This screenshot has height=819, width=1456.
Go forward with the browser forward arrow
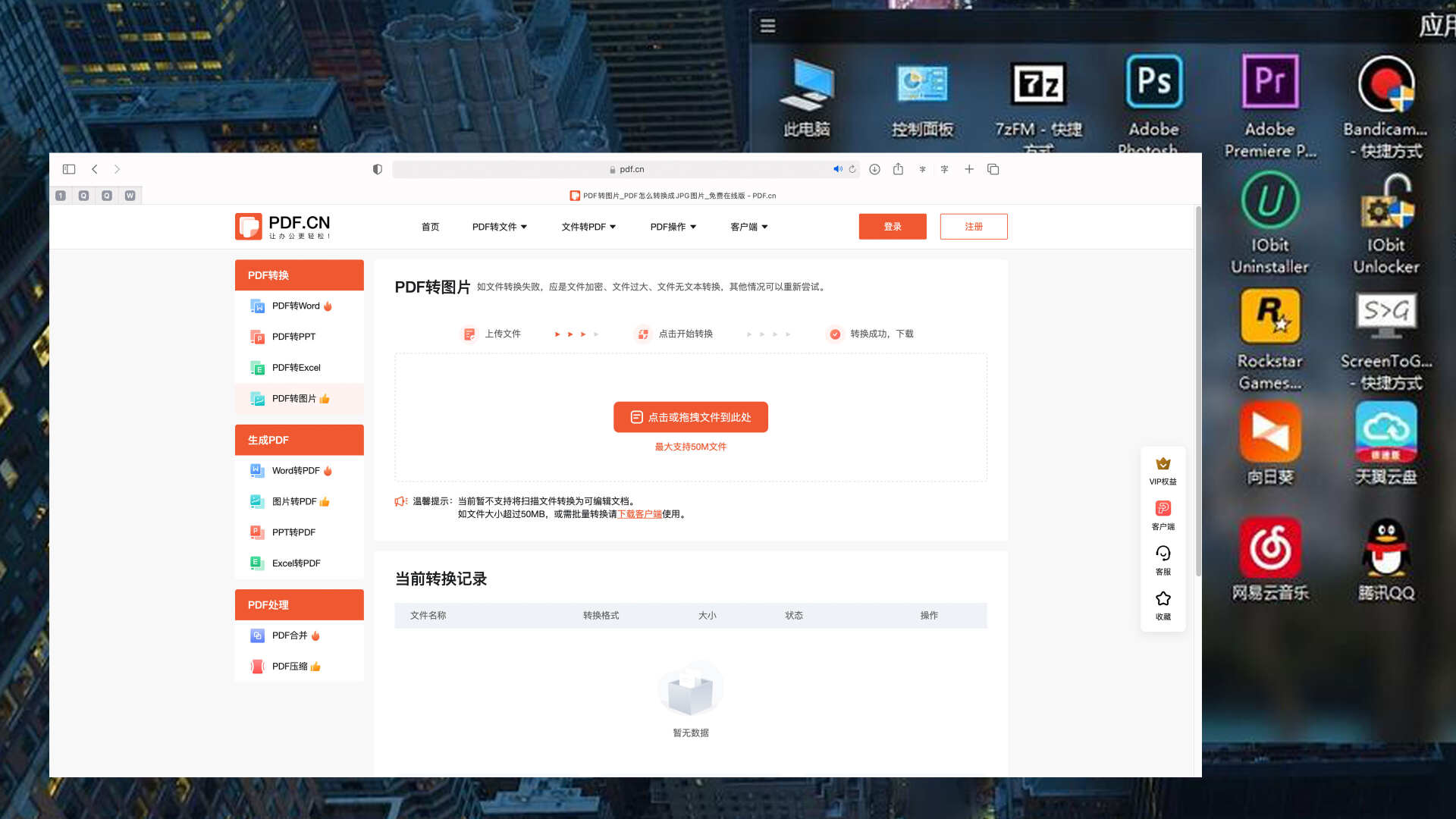[x=117, y=169]
